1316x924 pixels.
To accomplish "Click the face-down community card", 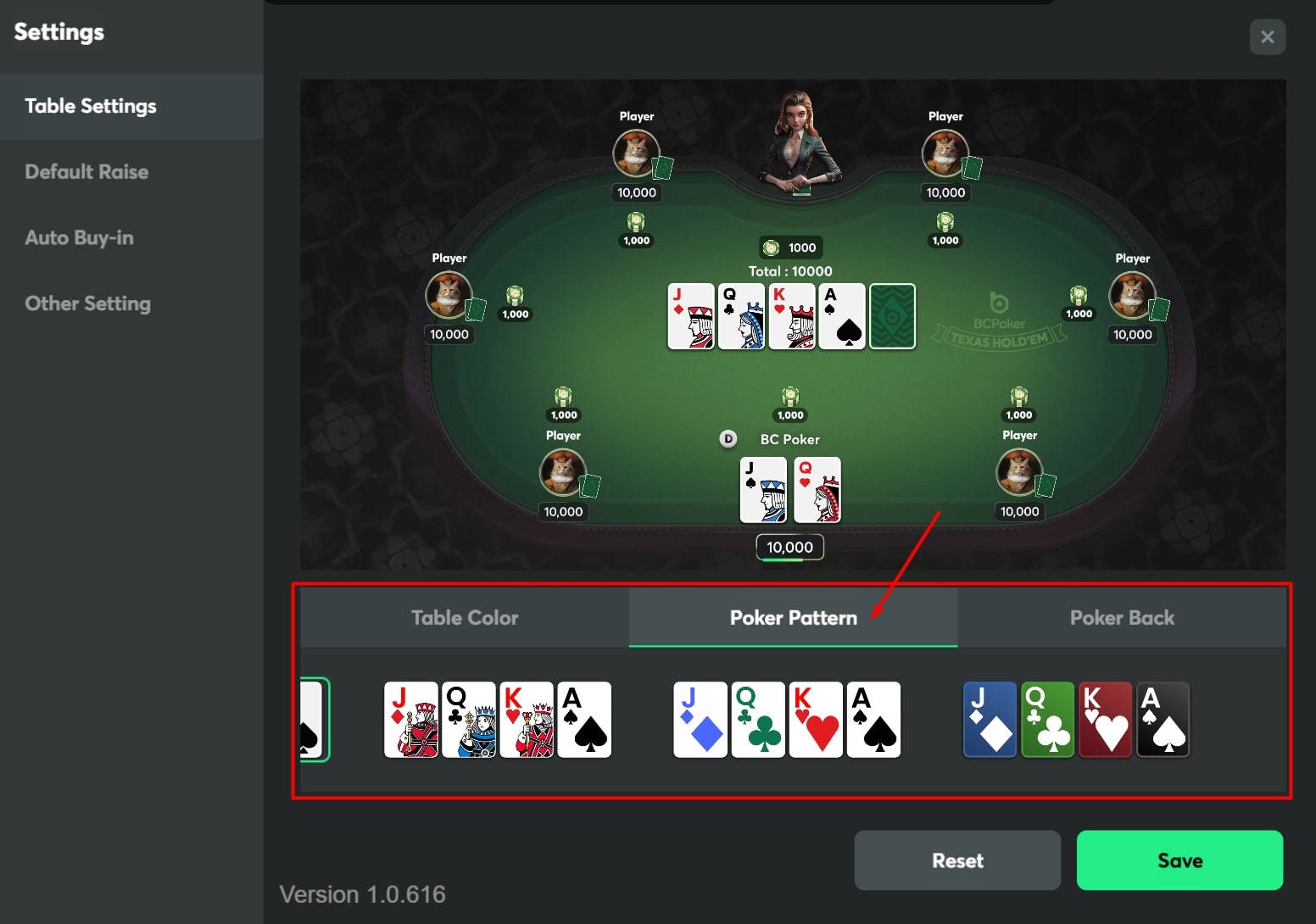I will click(892, 316).
